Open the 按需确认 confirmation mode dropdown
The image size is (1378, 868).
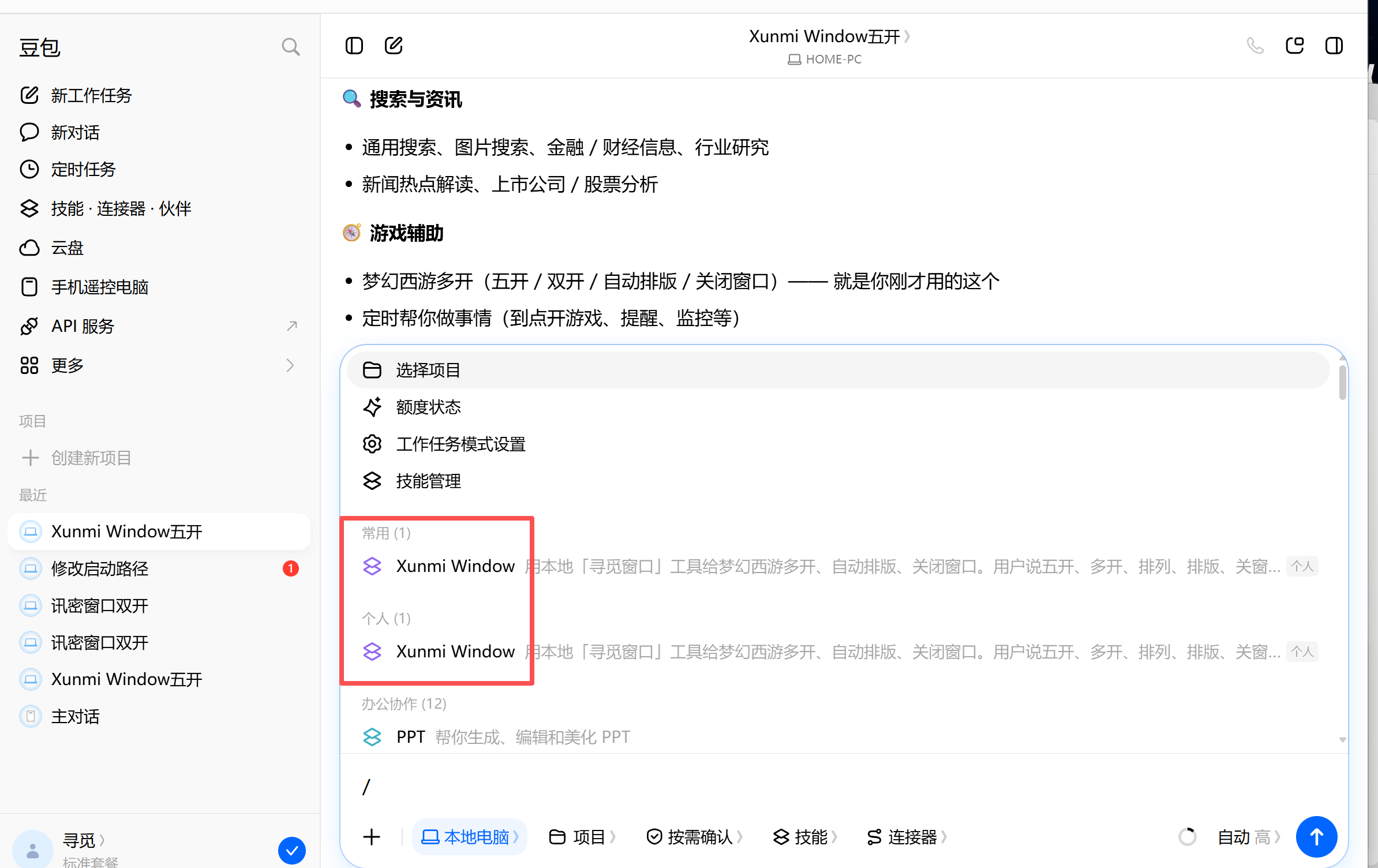(x=695, y=837)
